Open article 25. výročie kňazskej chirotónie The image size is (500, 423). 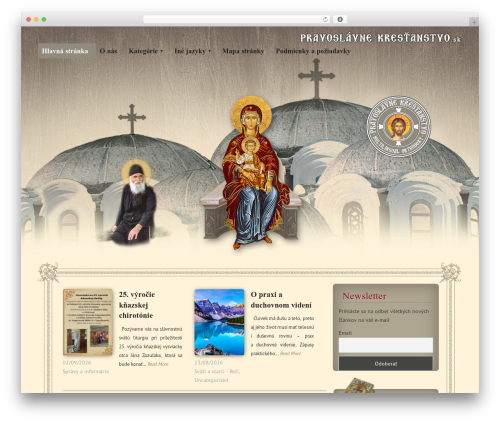(137, 305)
